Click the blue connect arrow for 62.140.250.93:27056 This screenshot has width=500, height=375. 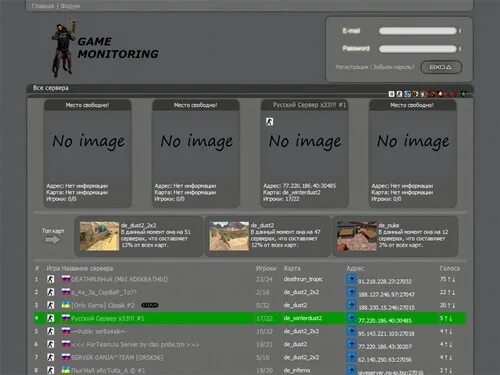(351, 356)
